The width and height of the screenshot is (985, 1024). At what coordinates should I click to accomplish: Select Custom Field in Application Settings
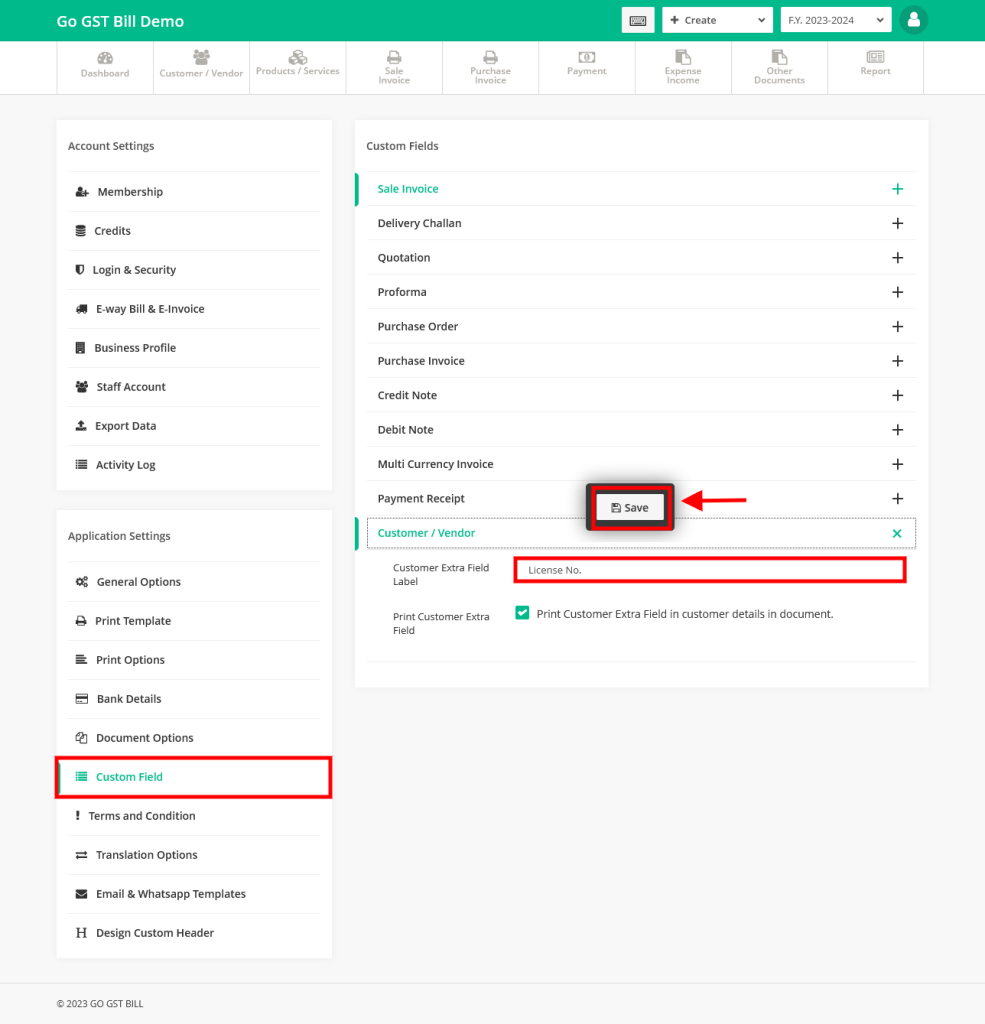point(131,776)
